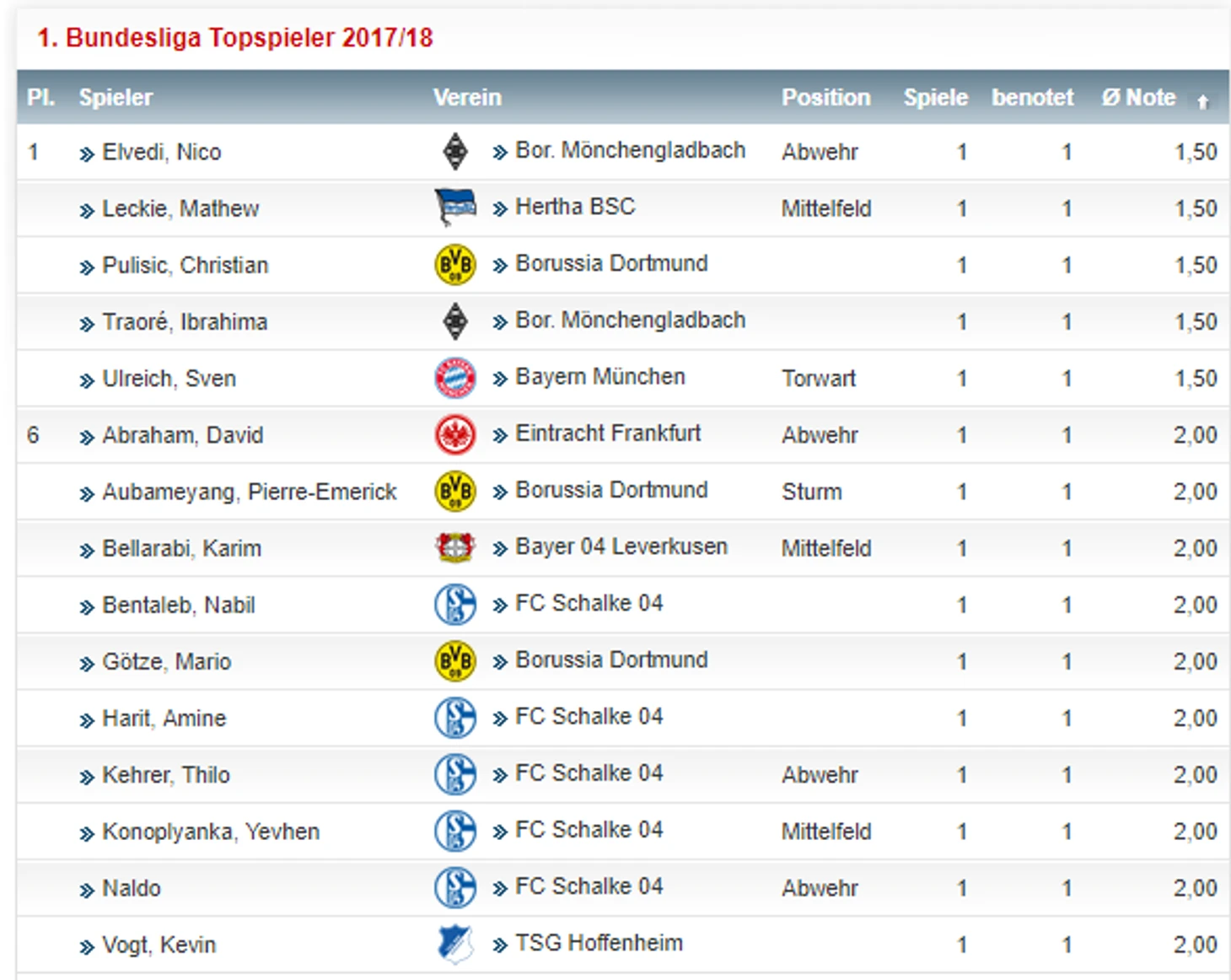Click the benotet column header
This screenshot has width=1231, height=980.
pyautogui.click(x=1033, y=97)
